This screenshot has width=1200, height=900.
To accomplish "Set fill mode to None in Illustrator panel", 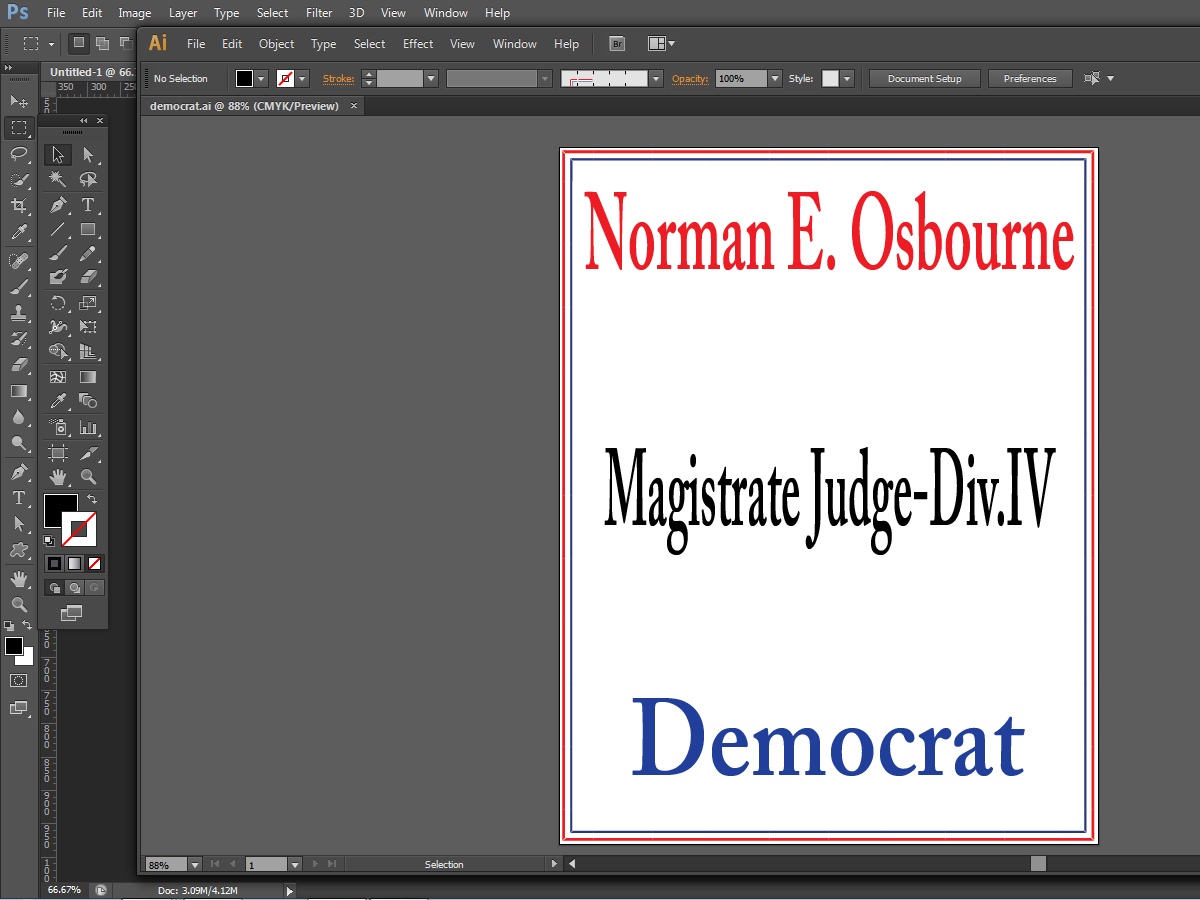I will pyautogui.click(x=94, y=564).
